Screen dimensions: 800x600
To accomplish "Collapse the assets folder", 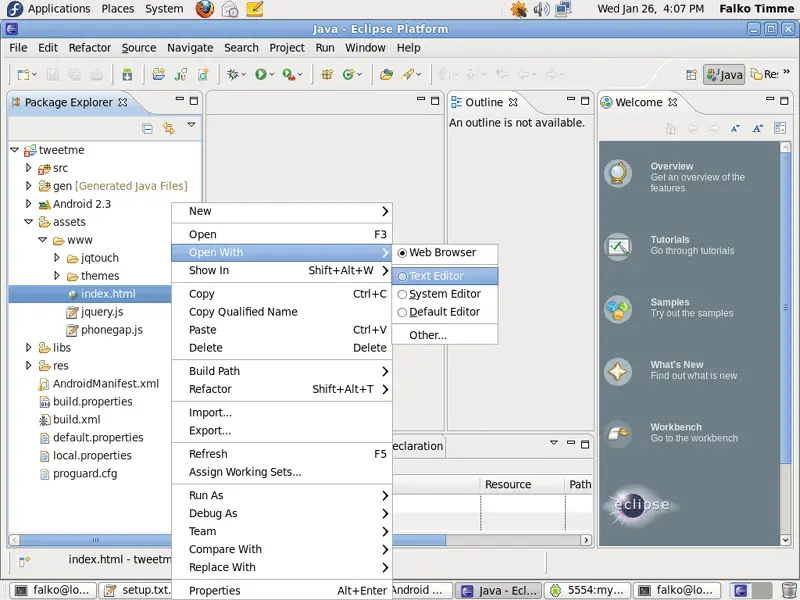I will [x=29, y=222].
